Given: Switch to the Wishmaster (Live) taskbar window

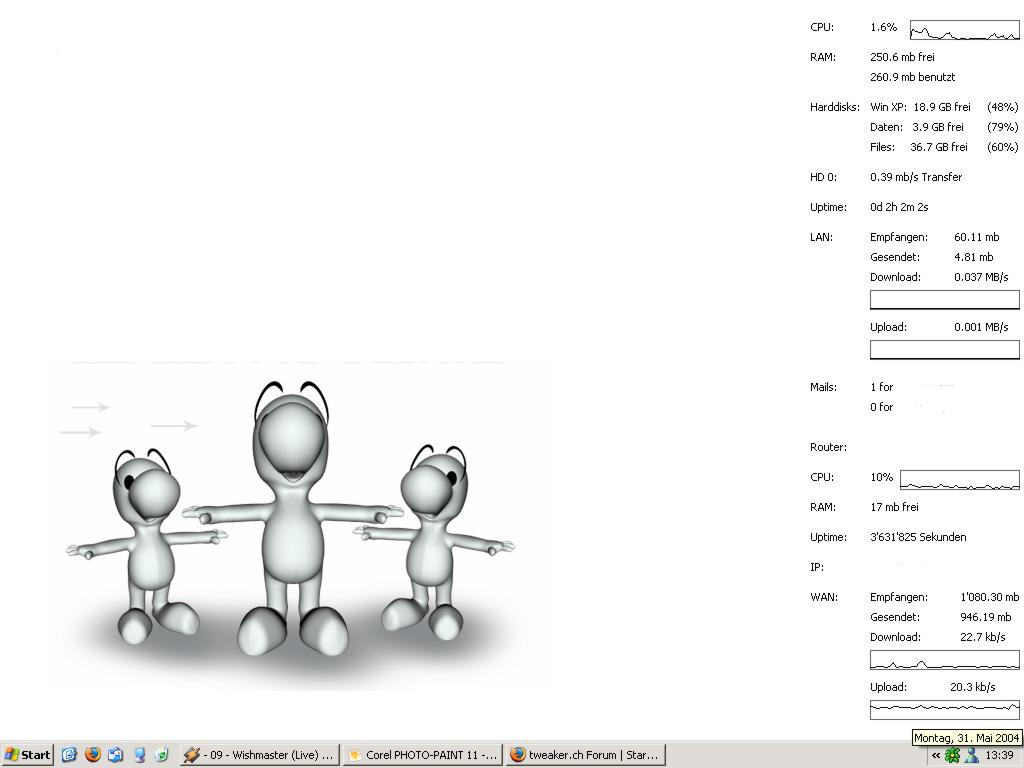Looking at the screenshot, I should (260, 755).
